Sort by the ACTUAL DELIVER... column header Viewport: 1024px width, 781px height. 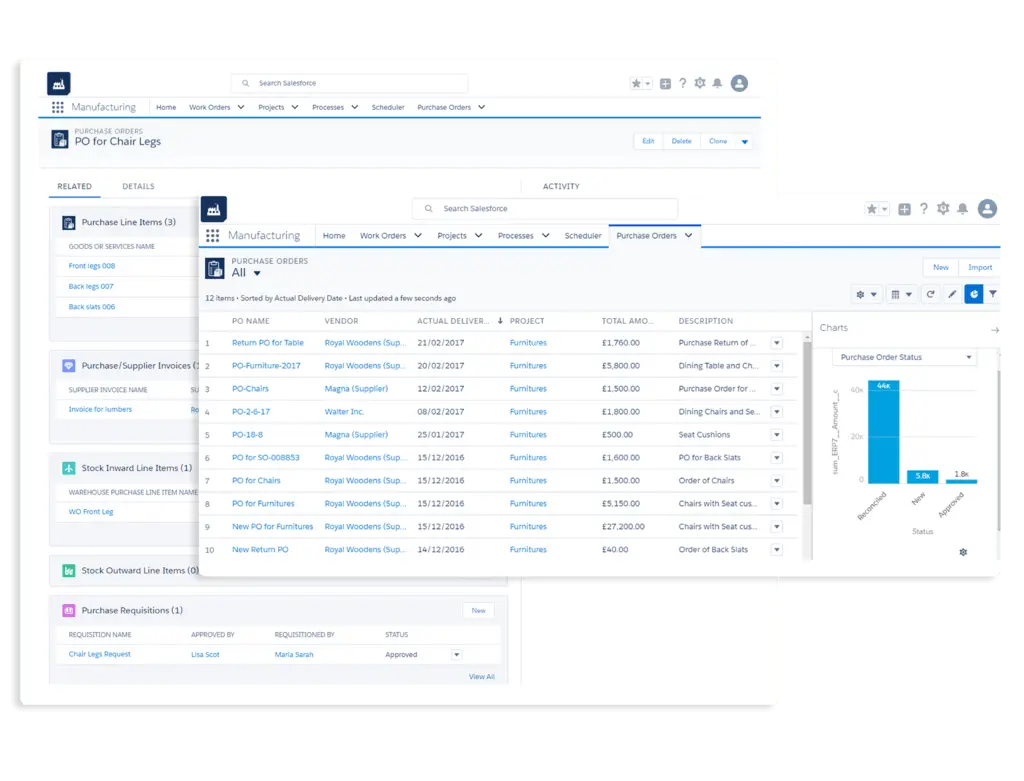(x=453, y=321)
